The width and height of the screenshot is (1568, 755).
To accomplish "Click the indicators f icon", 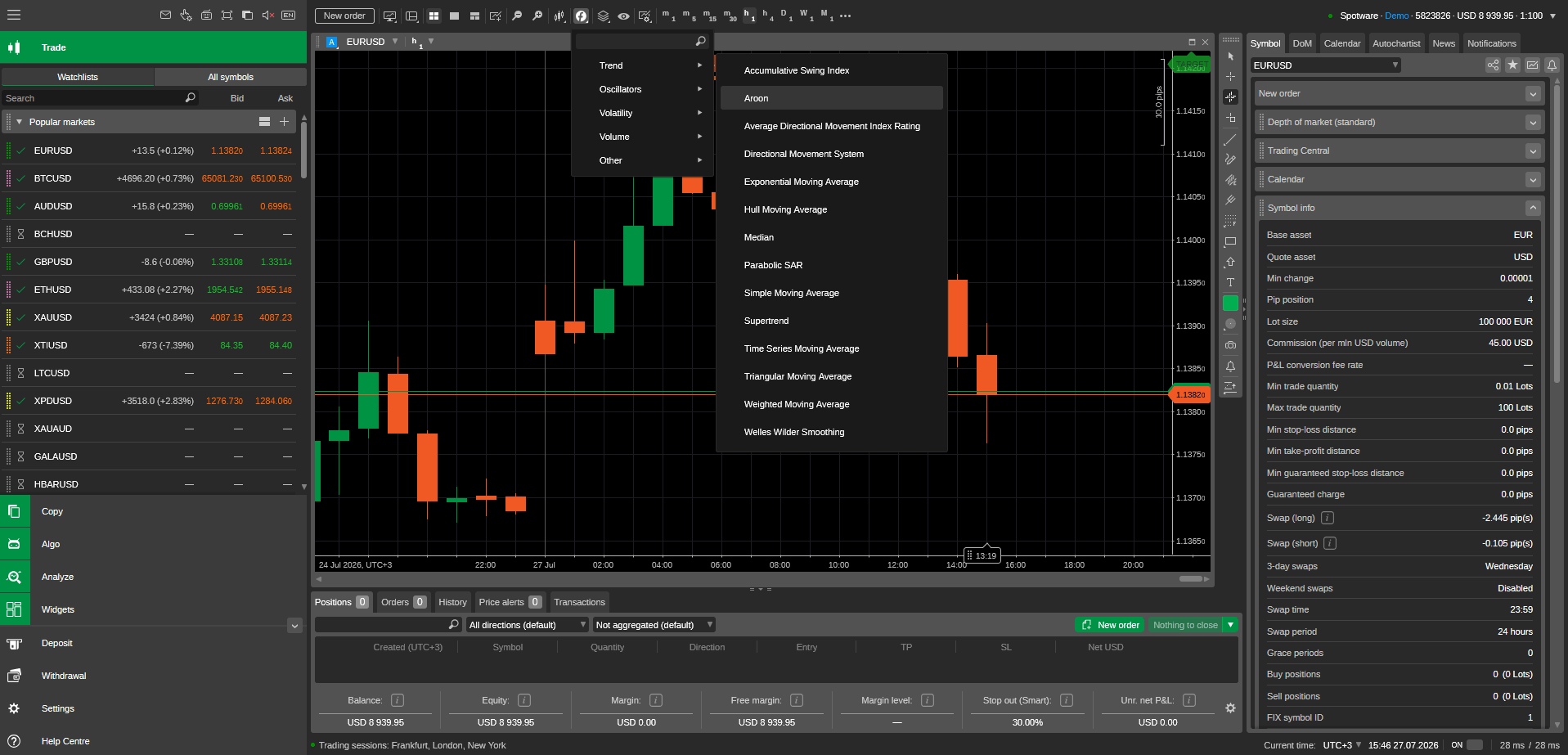I will point(581,16).
